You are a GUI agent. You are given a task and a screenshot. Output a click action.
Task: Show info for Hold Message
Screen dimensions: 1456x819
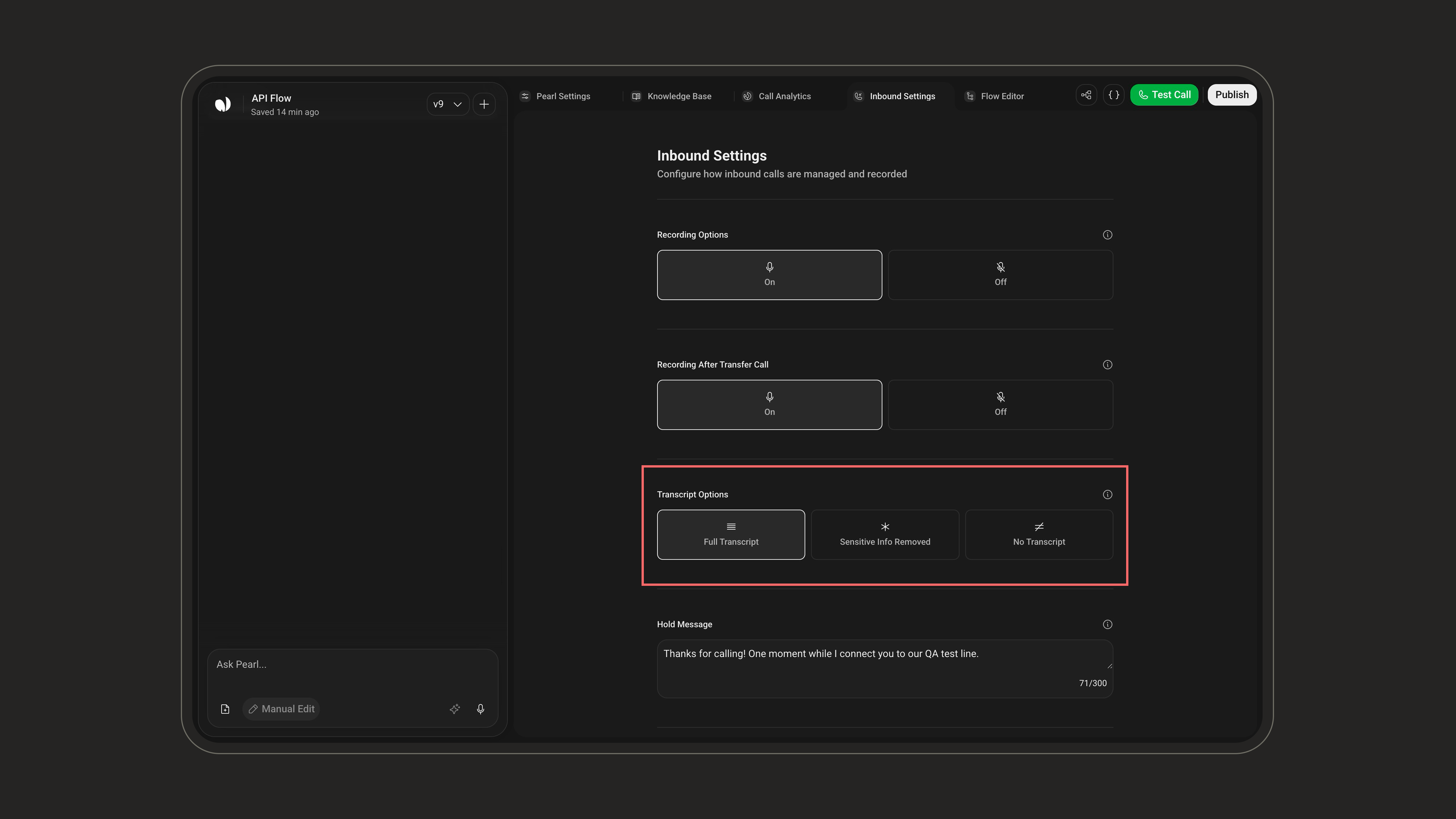pos(1107,624)
